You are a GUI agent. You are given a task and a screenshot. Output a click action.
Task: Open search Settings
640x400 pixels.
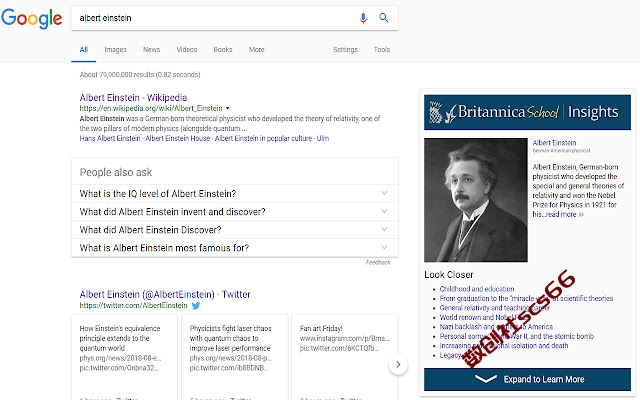tap(345, 49)
